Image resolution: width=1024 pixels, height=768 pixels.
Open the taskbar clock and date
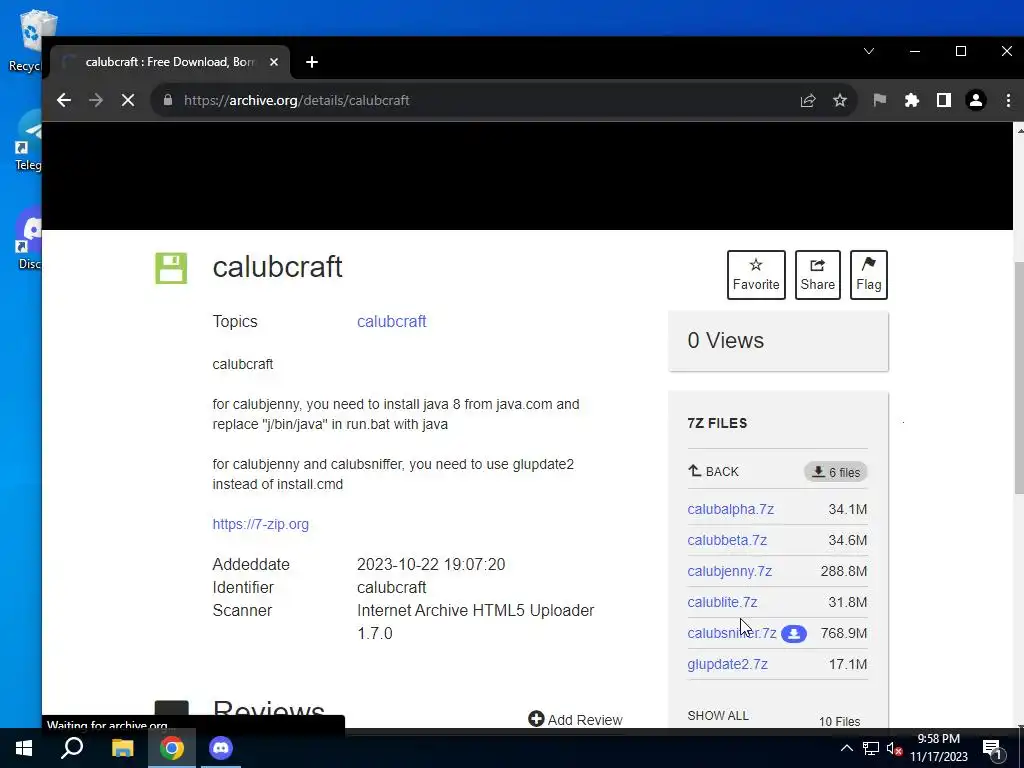tap(938, 748)
